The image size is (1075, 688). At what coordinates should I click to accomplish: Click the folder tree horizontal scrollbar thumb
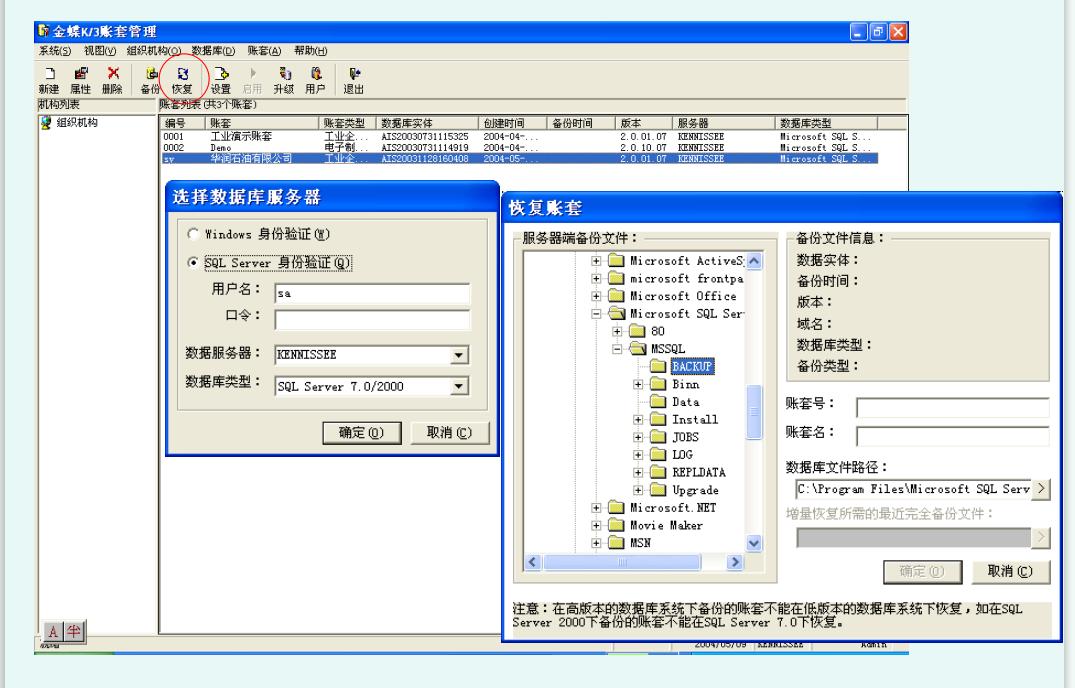point(622,562)
